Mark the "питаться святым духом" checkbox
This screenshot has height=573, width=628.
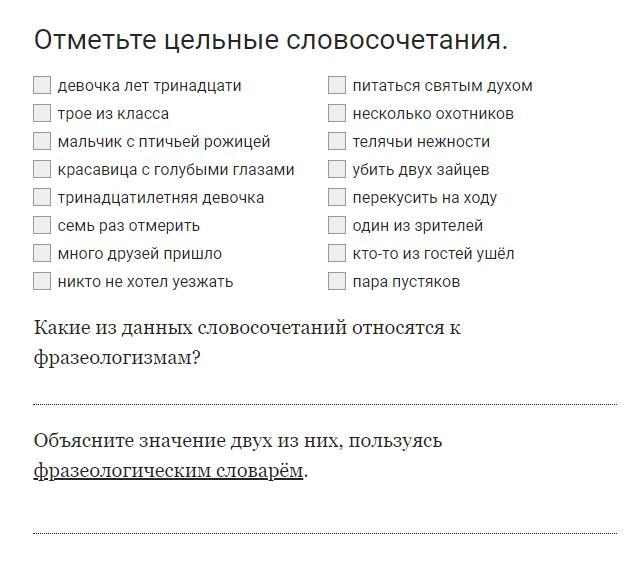(x=337, y=85)
